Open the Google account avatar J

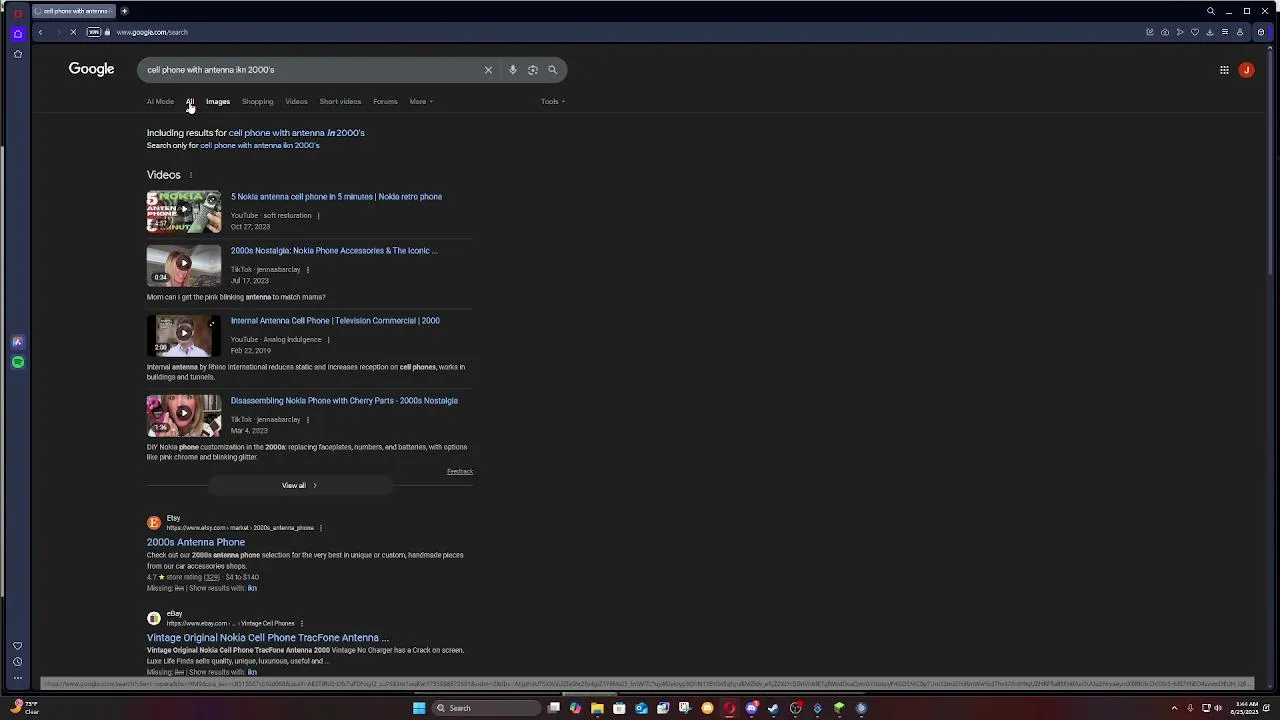1246,70
